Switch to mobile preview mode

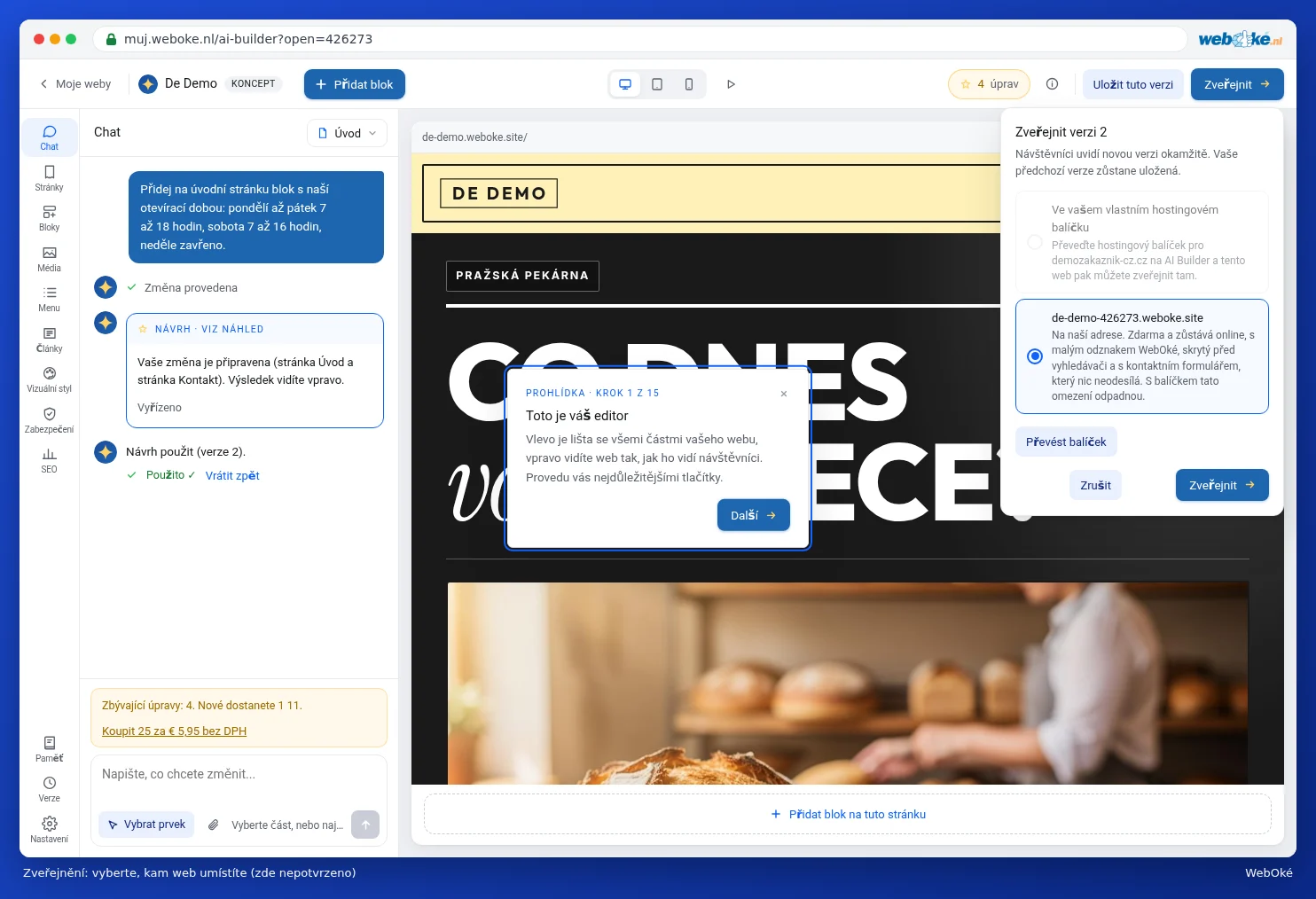pos(689,84)
